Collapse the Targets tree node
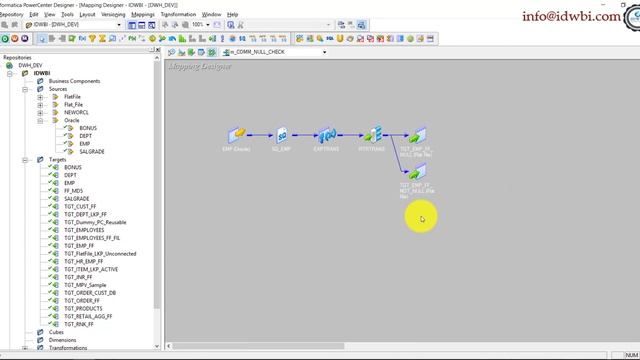This screenshot has width=640, height=360. (25, 160)
